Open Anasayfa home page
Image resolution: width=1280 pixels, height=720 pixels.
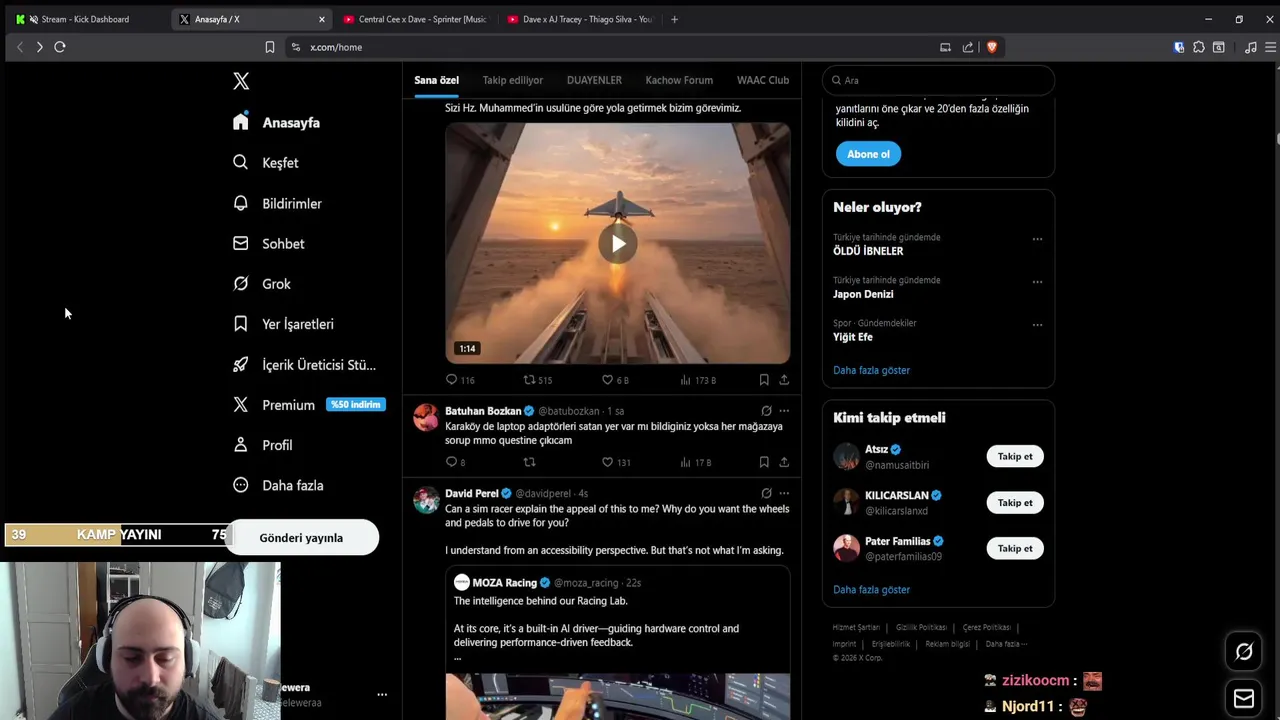point(277,122)
